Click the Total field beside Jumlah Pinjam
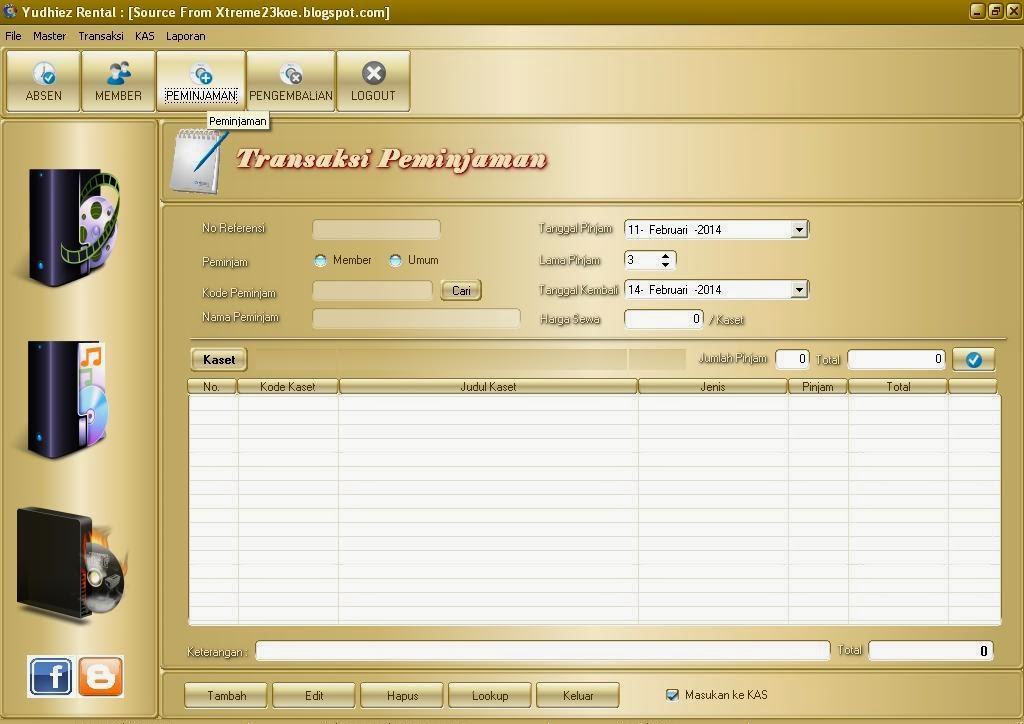 896,359
